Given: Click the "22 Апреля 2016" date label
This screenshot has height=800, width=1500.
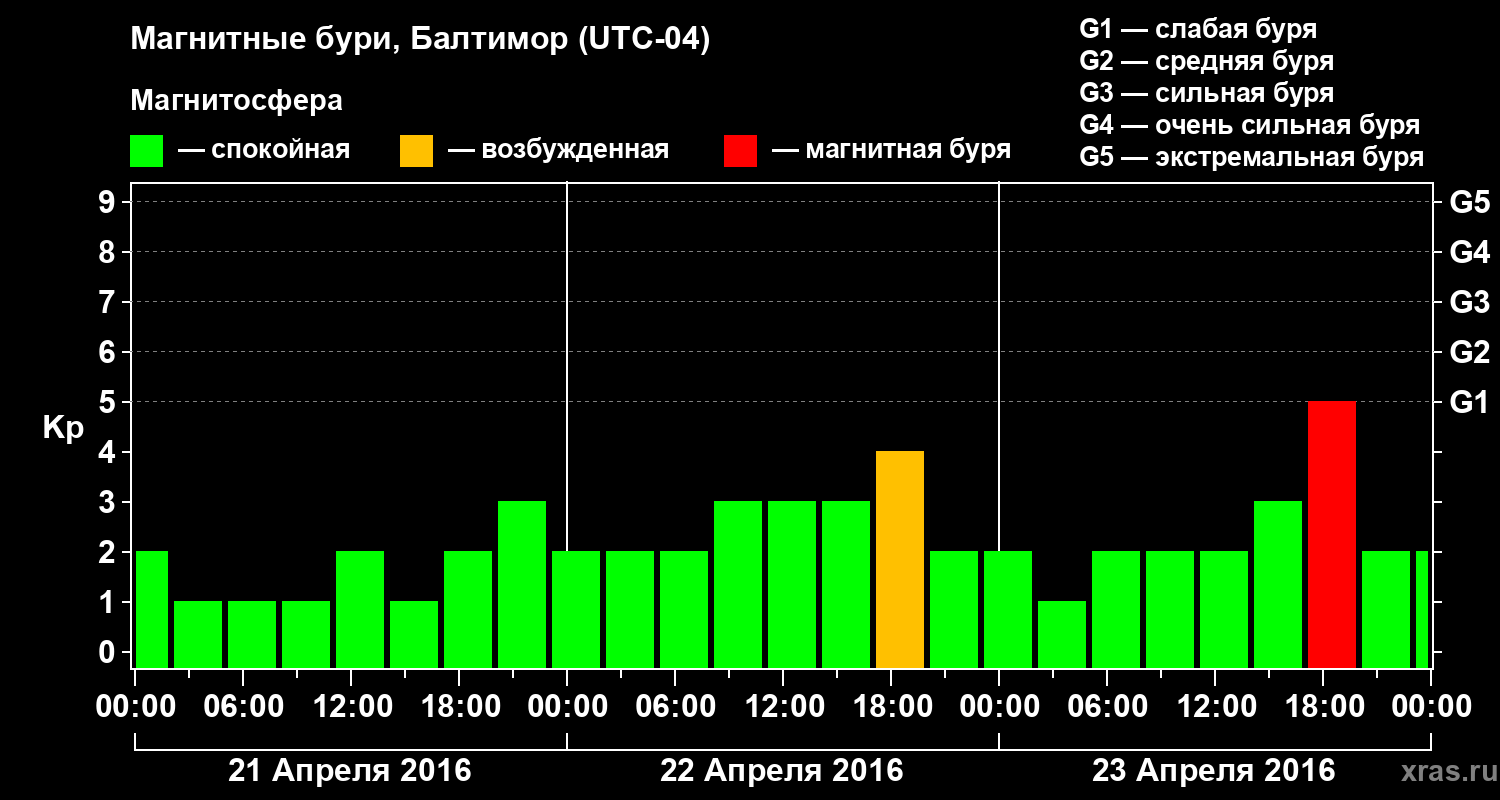Looking at the screenshot, I should [x=782, y=771].
